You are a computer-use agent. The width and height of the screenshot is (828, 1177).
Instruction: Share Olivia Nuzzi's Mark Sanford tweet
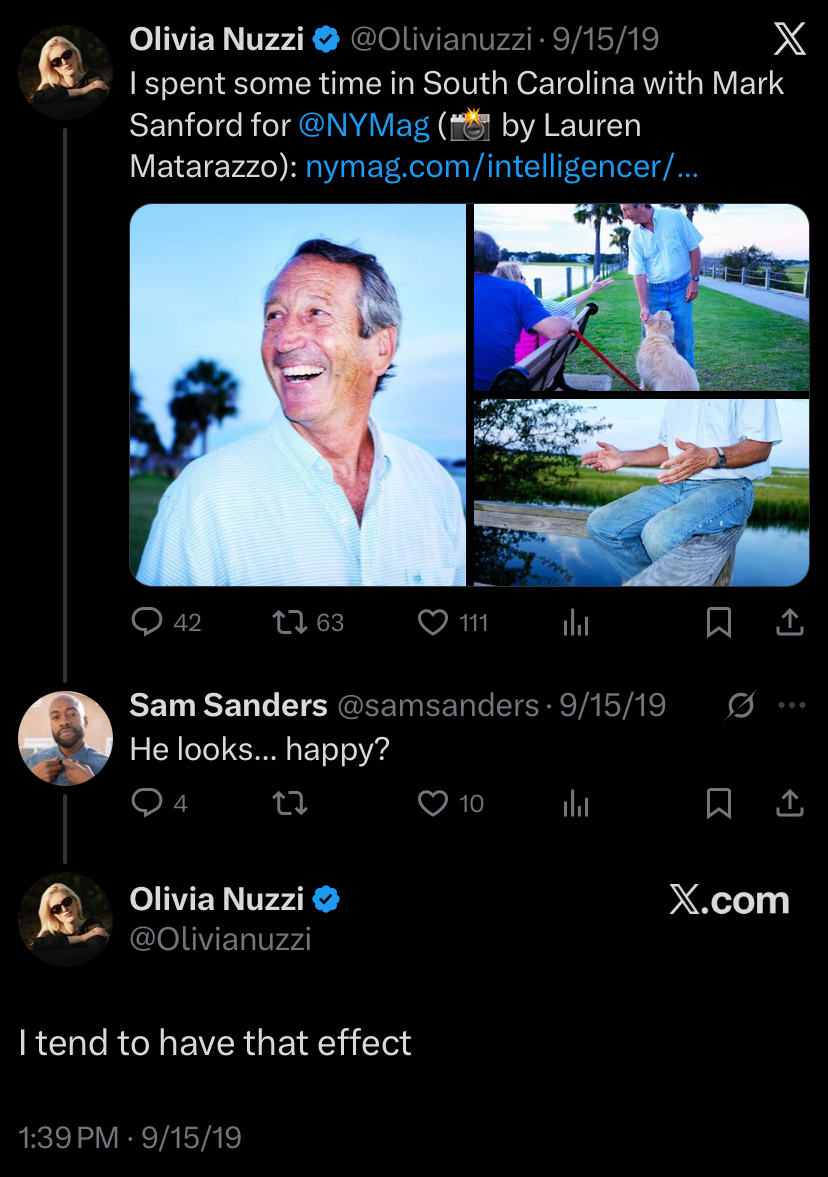(x=790, y=623)
